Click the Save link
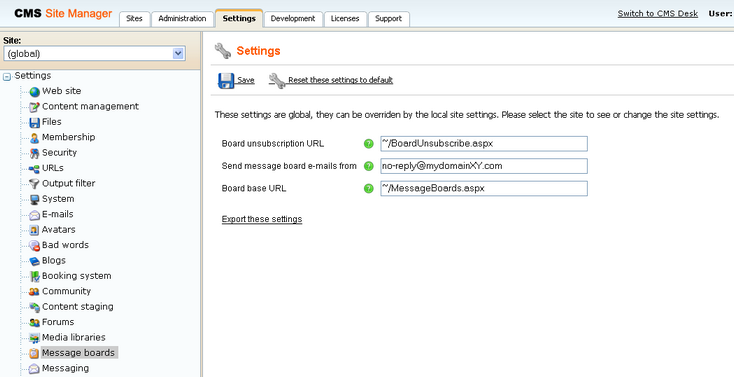The image size is (734, 377). [246, 80]
